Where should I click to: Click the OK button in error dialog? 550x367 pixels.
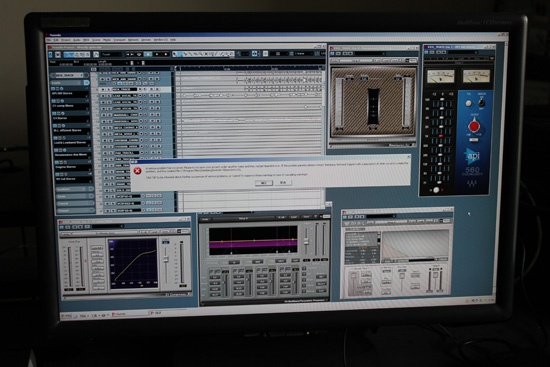[x=264, y=183]
